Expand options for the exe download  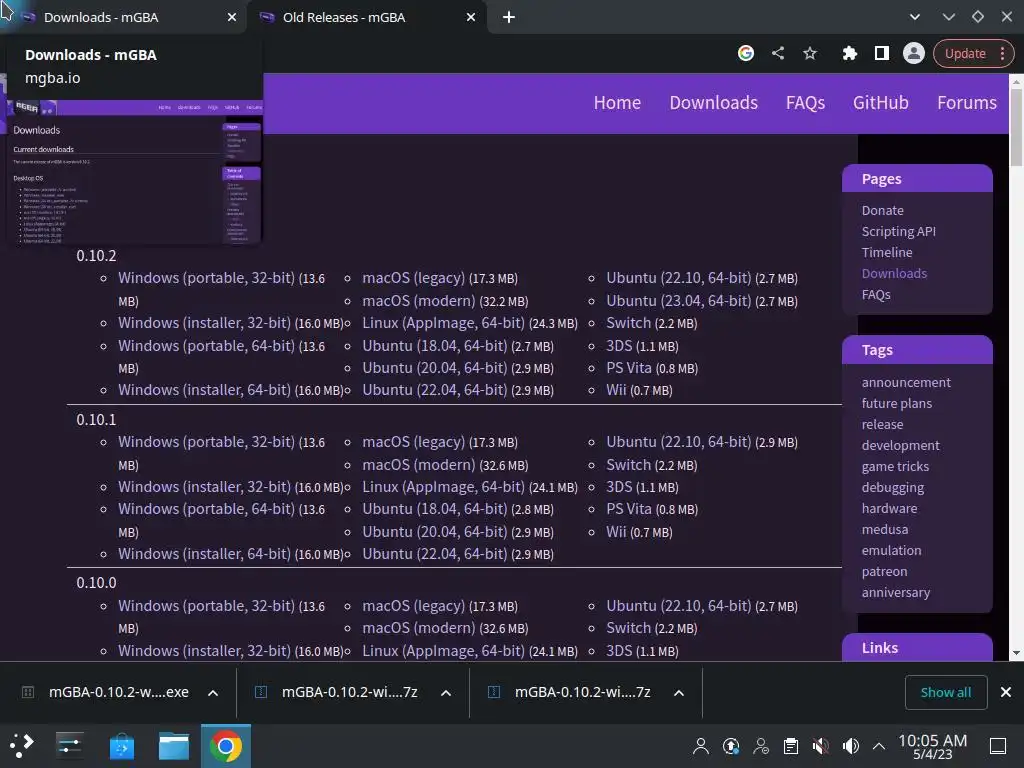coord(213,693)
